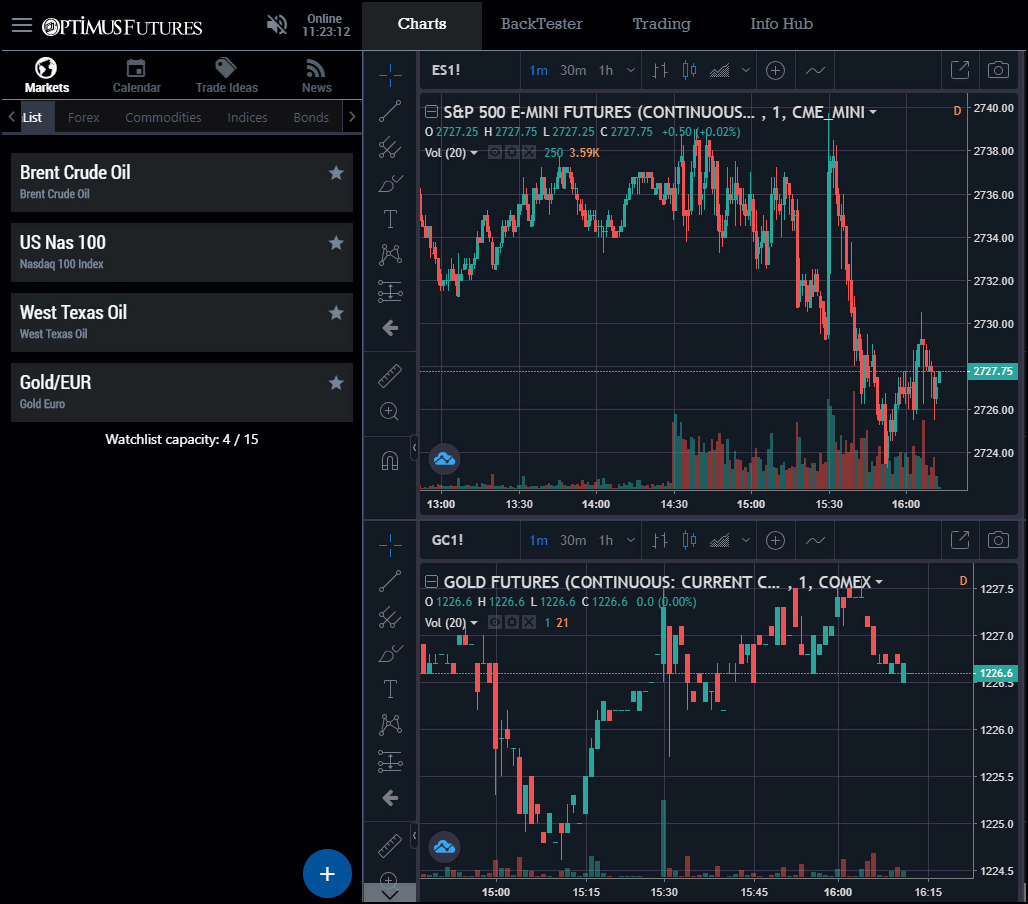Image resolution: width=1028 pixels, height=904 pixels.
Task: Open indicators on ES1! chart
Action: click(x=815, y=70)
